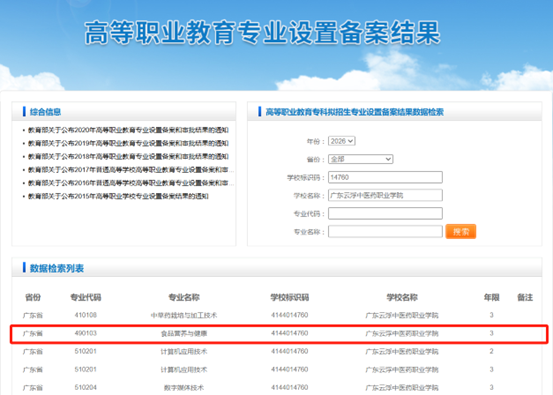Click 广东云浮中医药职业学院 in the 510204 row

click(402, 388)
